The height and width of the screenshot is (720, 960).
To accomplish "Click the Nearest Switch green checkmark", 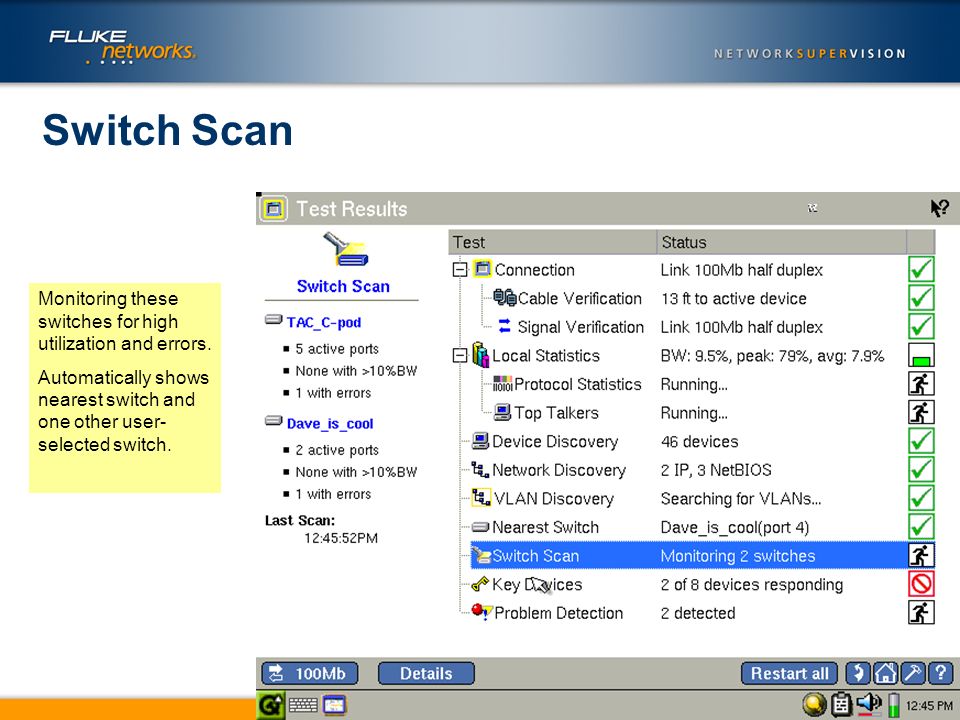I will pos(921,527).
